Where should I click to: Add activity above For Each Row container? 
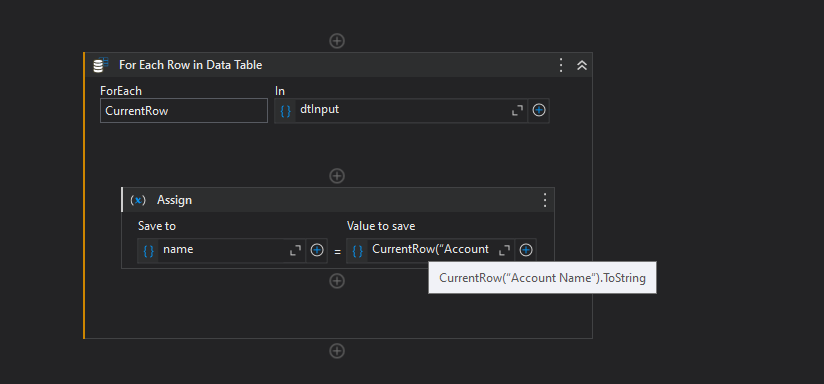point(337,40)
